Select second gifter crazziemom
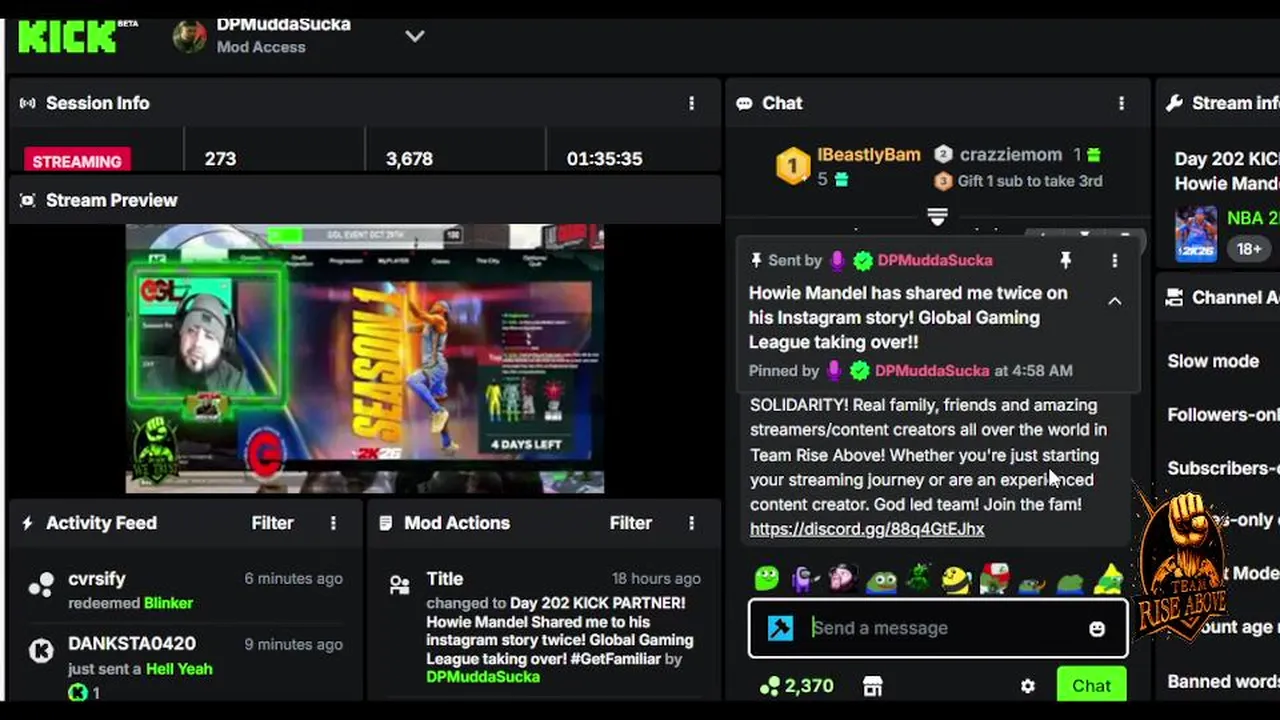Image resolution: width=1280 pixels, height=720 pixels. point(1010,155)
